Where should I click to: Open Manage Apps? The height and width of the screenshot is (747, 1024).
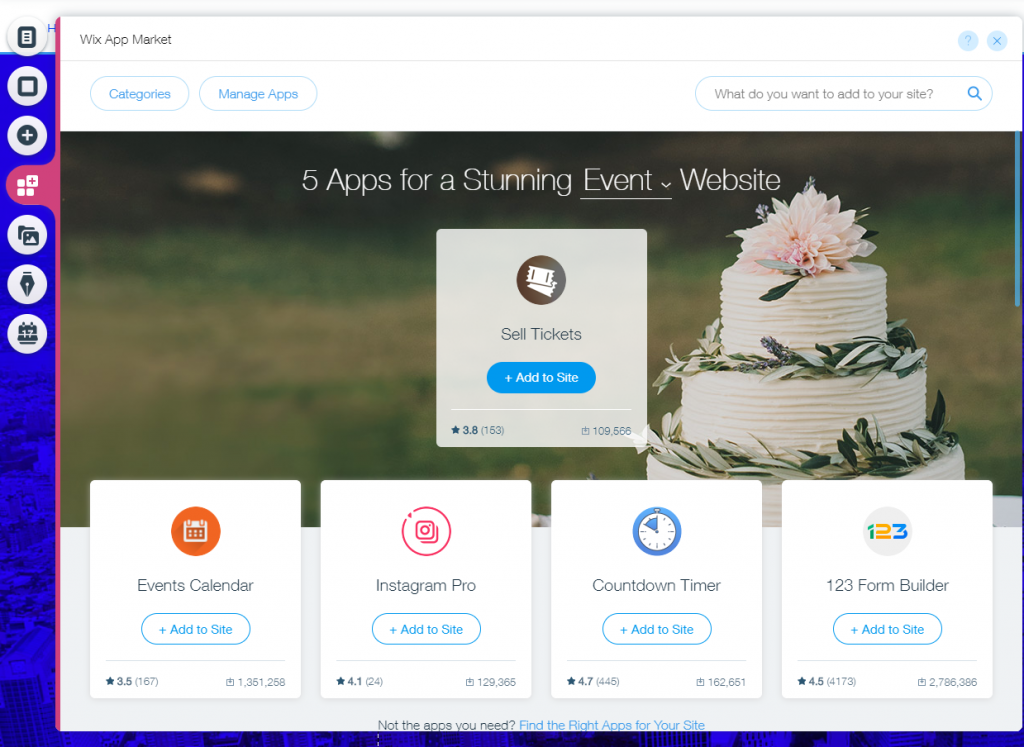258,93
